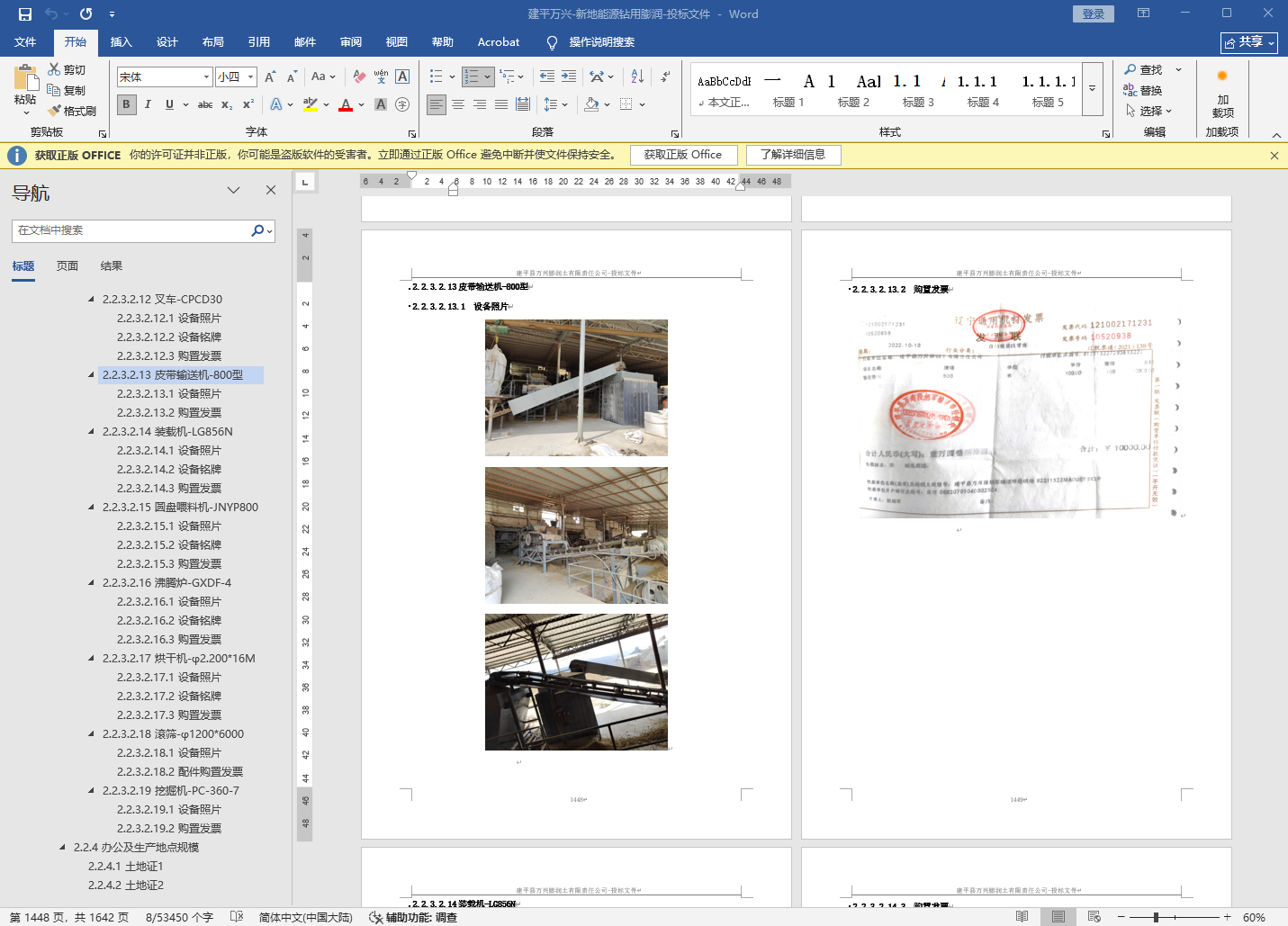
Task: Open the font name dropdown
Action: (206, 77)
